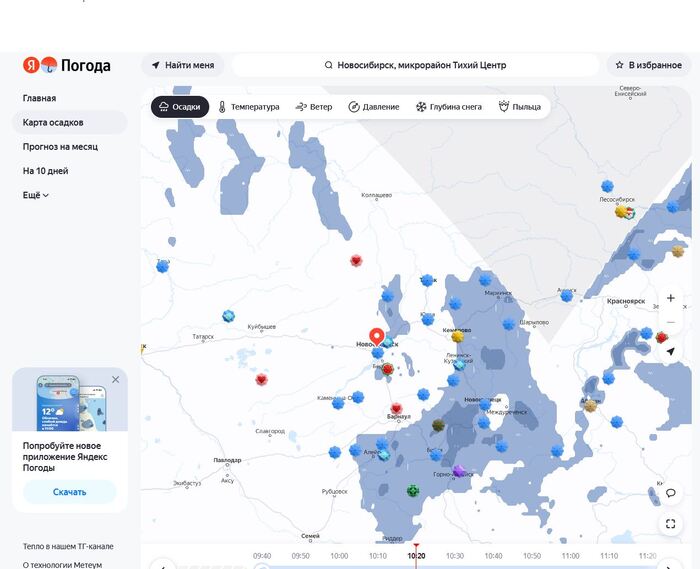
Task: Zoom out with the minus map button
Action: (x=671, y=322)
